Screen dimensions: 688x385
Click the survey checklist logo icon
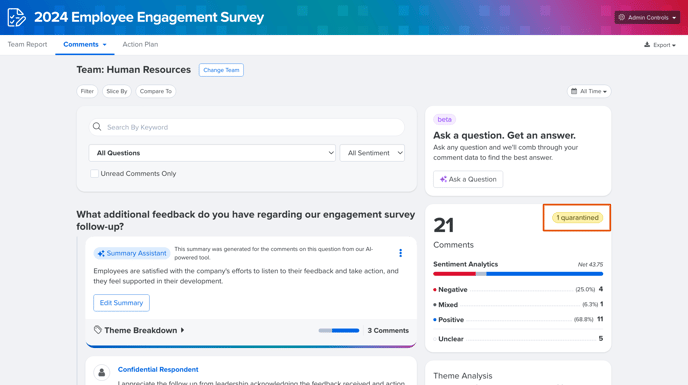[x=17, y=18]
